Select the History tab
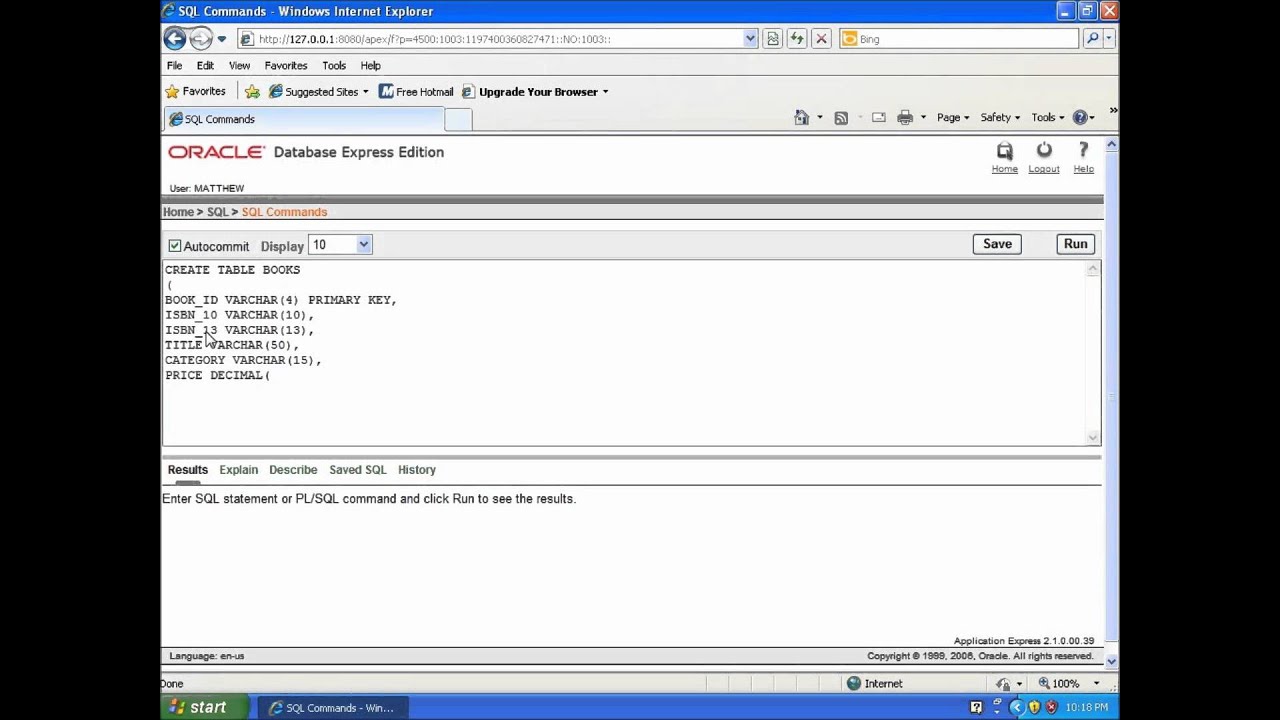 tap(417, 470)
